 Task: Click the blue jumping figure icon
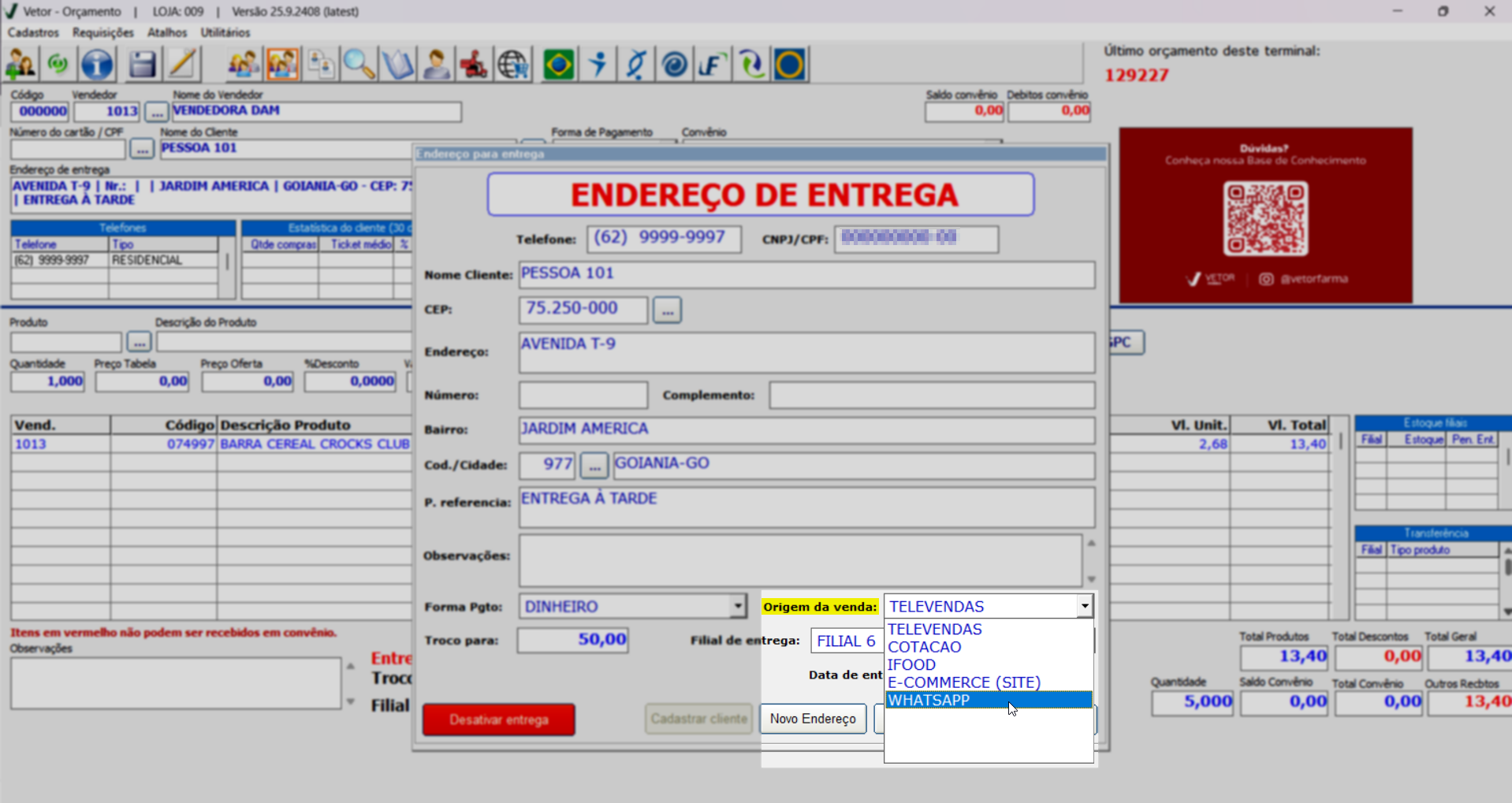(598, 65)
